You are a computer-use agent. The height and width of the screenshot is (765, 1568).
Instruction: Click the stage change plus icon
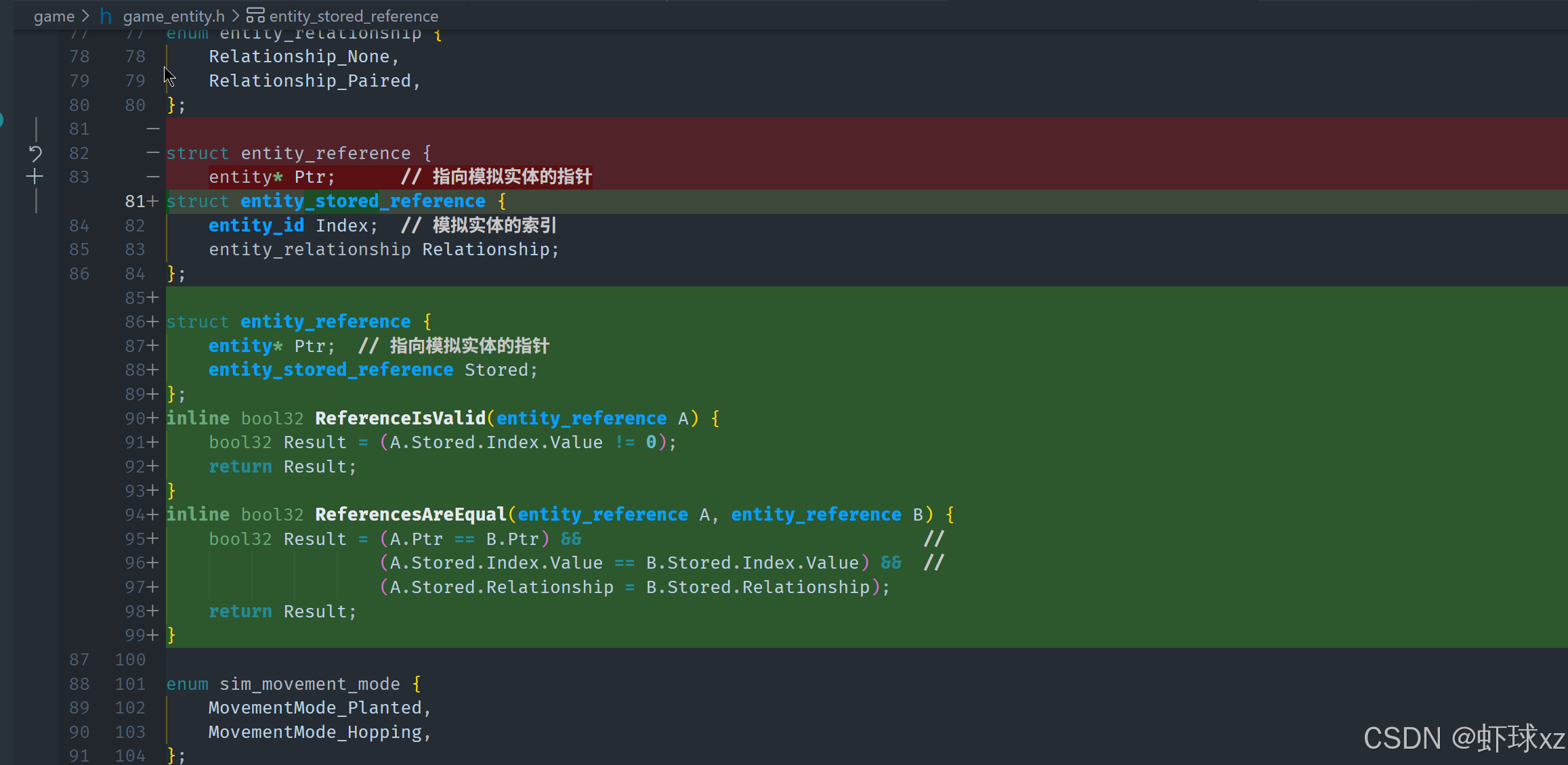35,177
